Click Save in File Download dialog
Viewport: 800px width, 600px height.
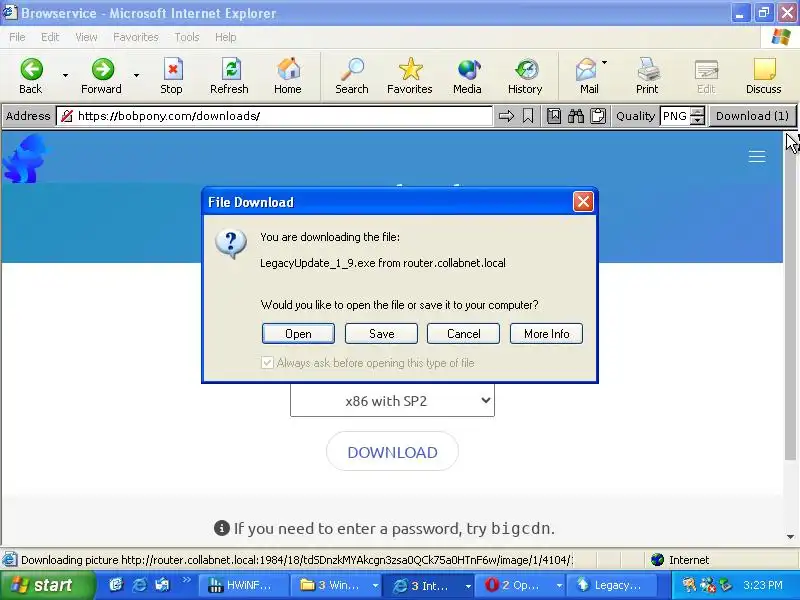pyautogui.click(x=382, y=334)
